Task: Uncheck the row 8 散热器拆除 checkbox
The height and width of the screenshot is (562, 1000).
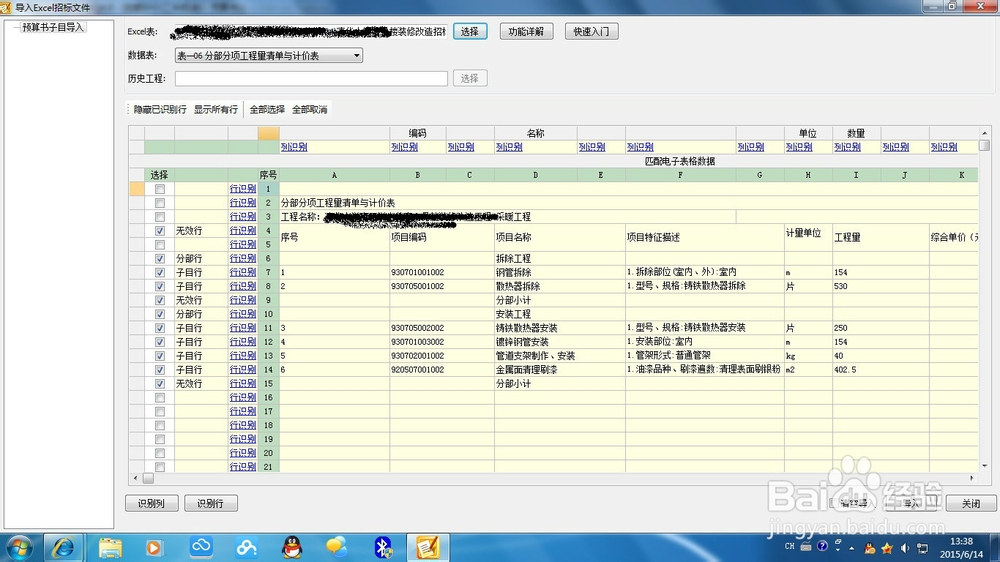Action: tap(159, 286)
